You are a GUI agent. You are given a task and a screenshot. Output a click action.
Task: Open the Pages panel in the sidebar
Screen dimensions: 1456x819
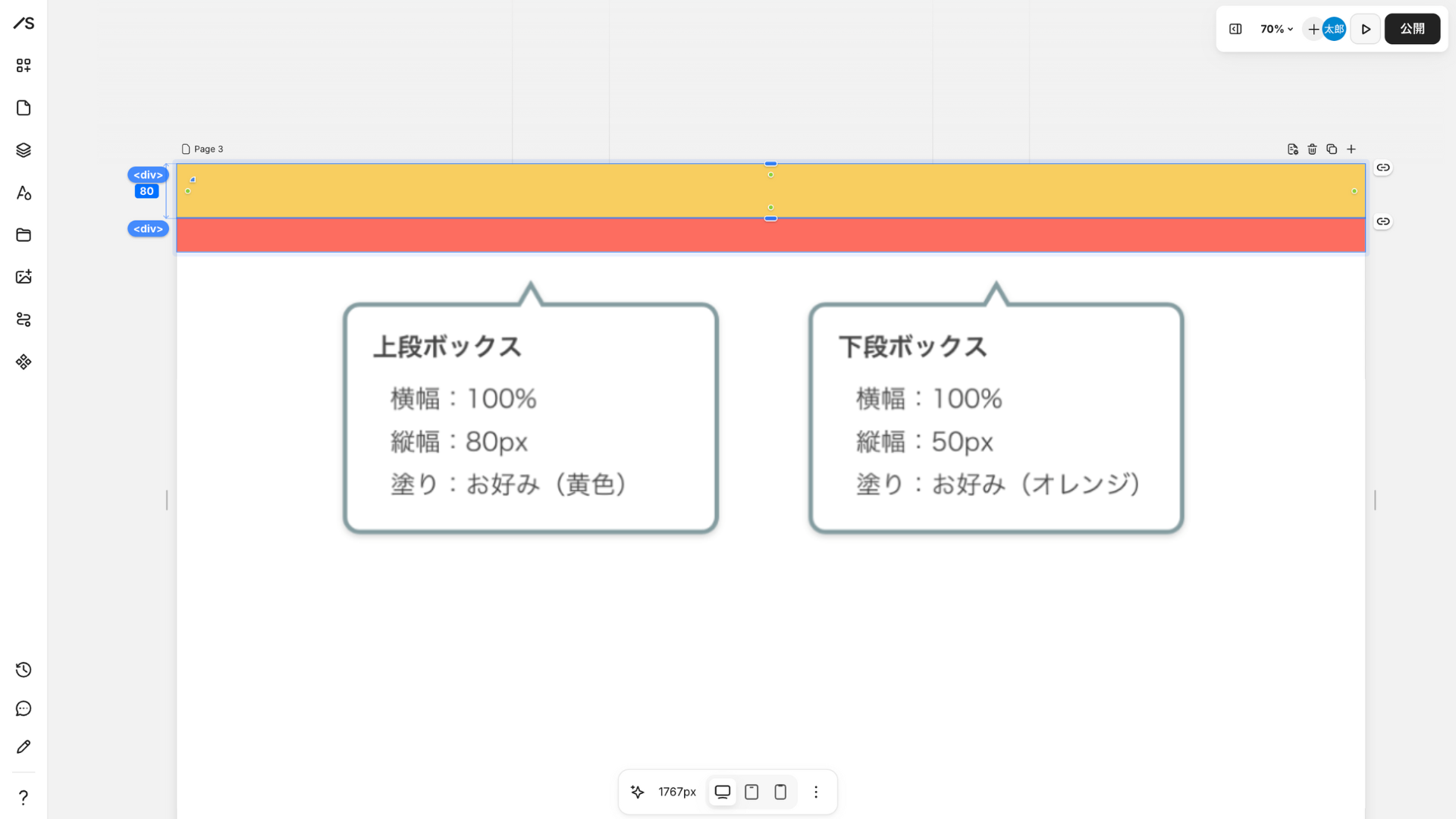24,108
